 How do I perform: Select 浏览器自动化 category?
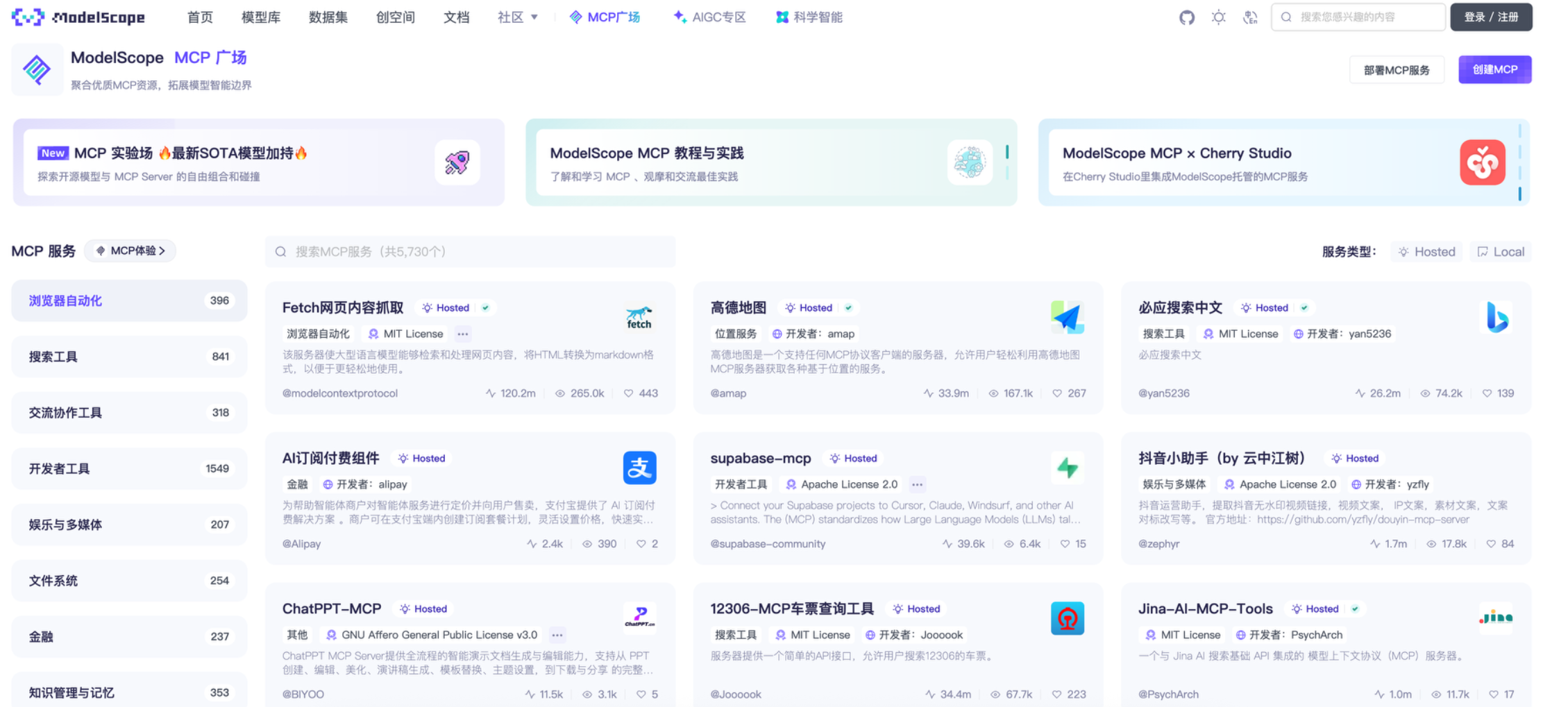click(129, 301)
